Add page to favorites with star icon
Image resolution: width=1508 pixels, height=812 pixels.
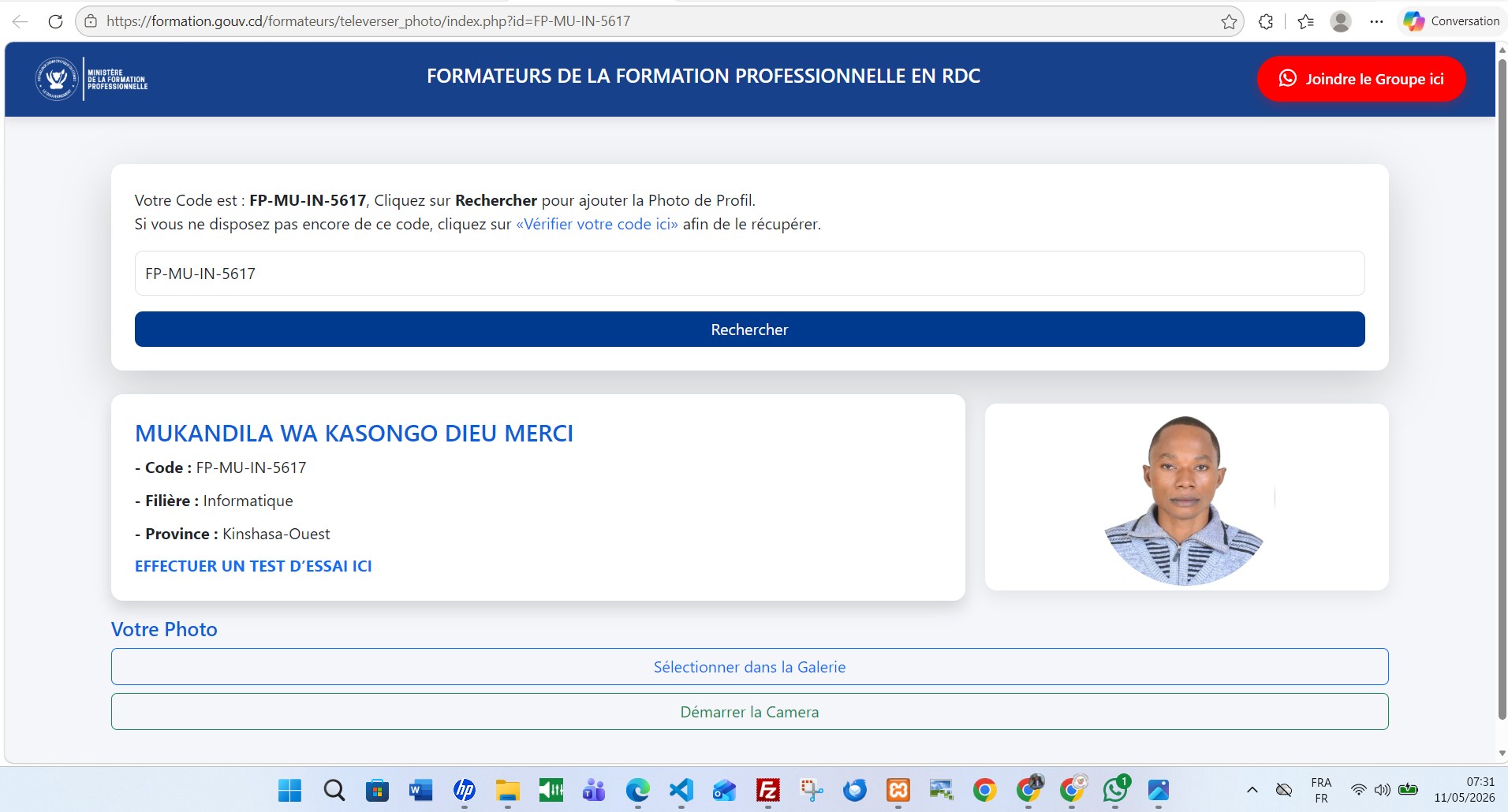tap(1229, 21)
